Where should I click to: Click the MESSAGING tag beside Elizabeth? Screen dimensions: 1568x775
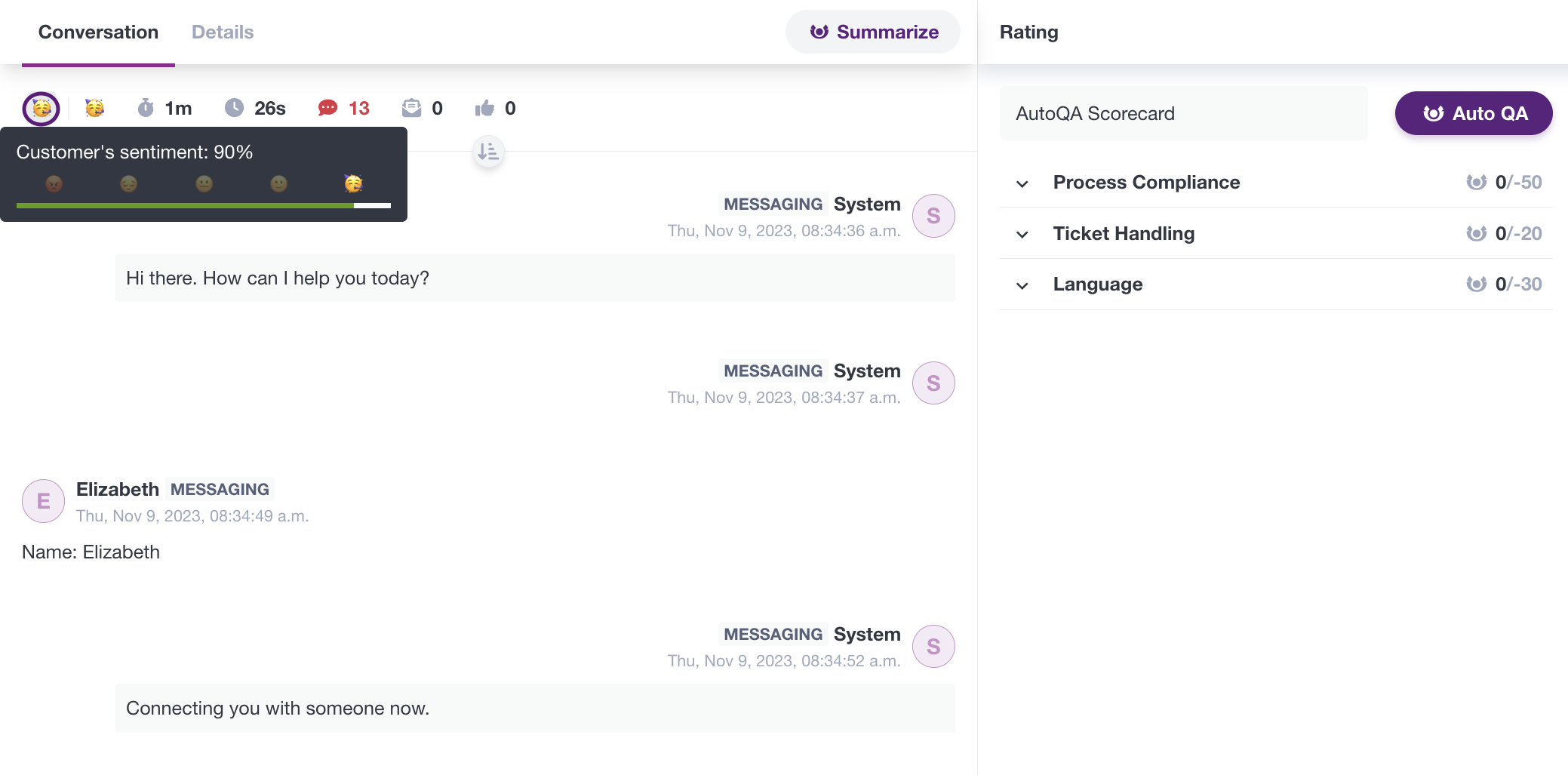click(220, 489)
